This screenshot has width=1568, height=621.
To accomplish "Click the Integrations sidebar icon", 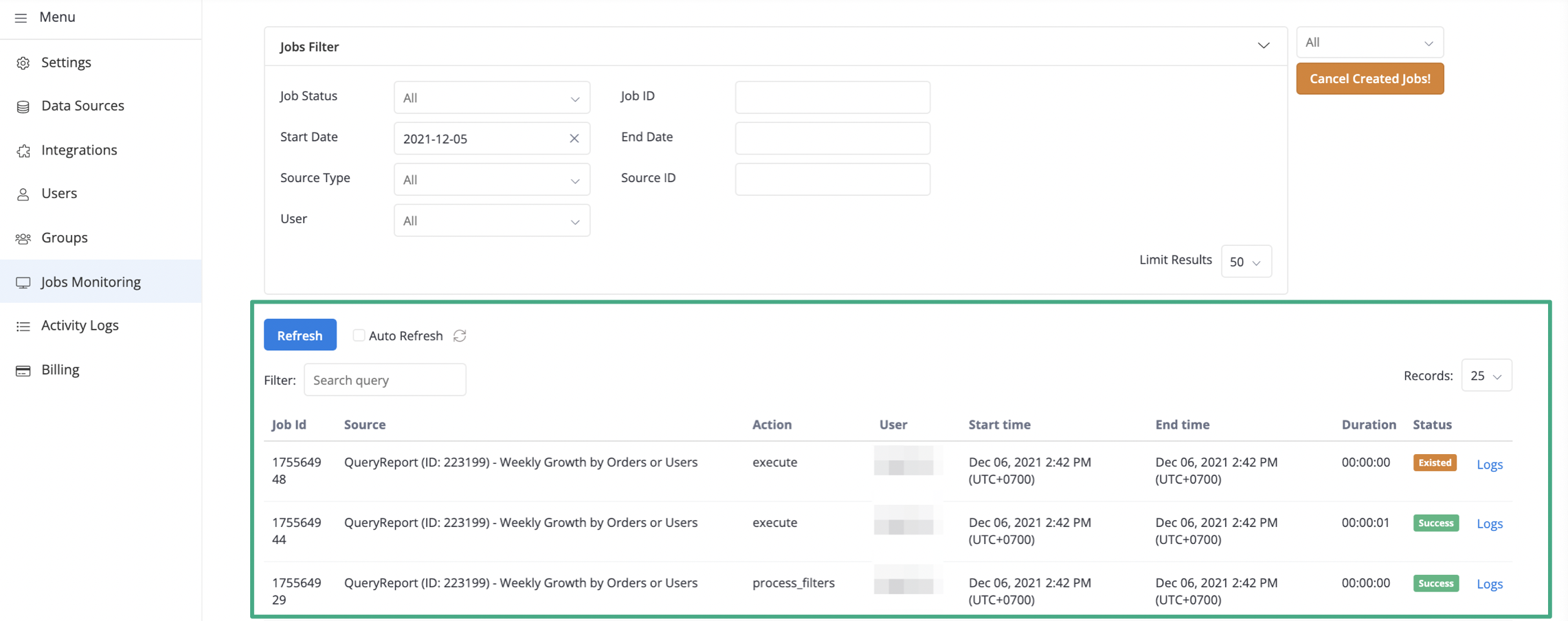I will 23,150.
